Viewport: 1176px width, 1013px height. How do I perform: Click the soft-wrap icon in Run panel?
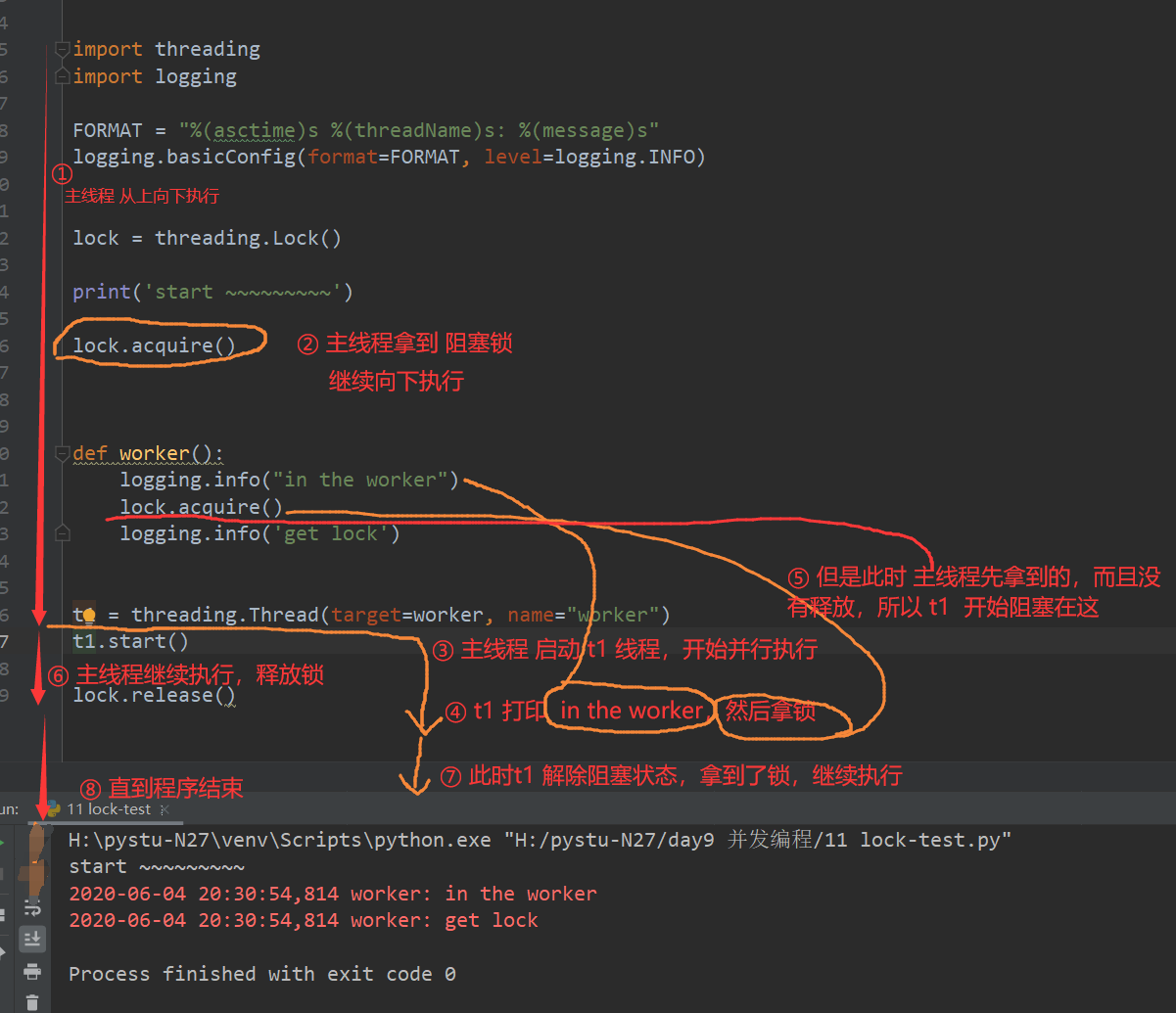tap(32, 908)
